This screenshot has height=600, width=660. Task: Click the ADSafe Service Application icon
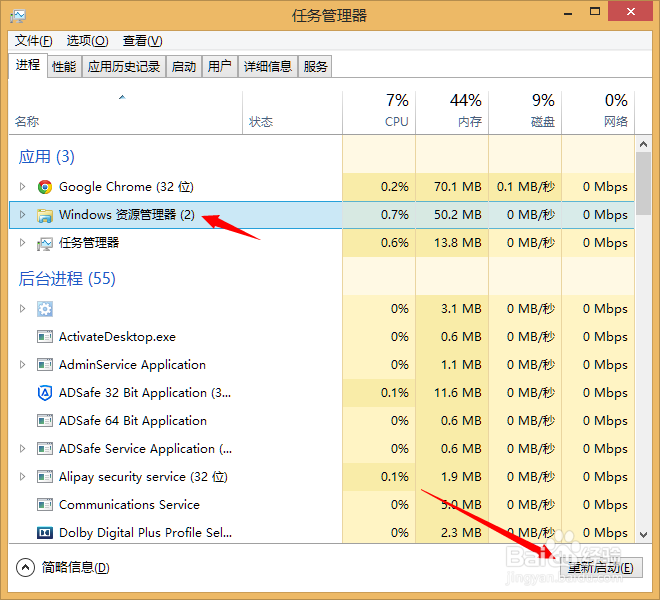[x=45, y=449]
